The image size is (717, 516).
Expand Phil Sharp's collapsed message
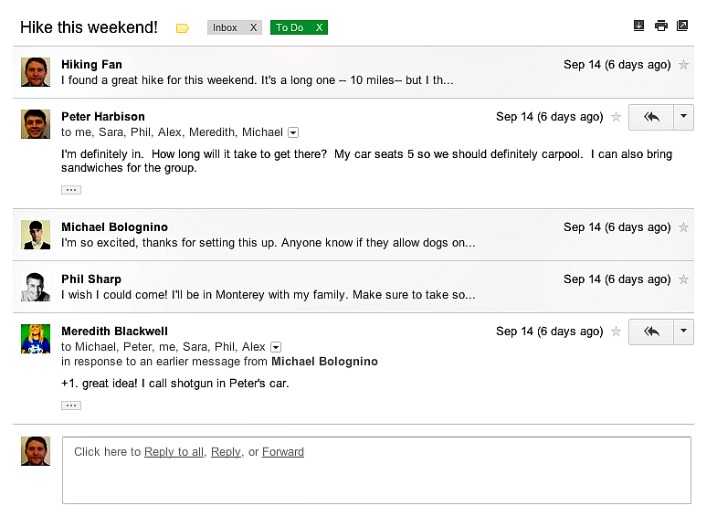[353, 287]
